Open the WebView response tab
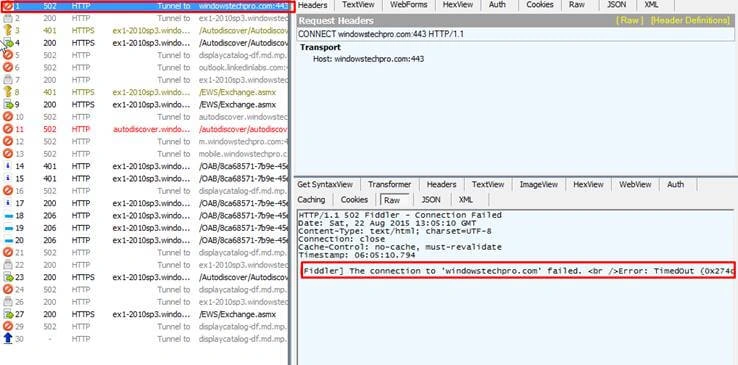 (x=634, y=185)
